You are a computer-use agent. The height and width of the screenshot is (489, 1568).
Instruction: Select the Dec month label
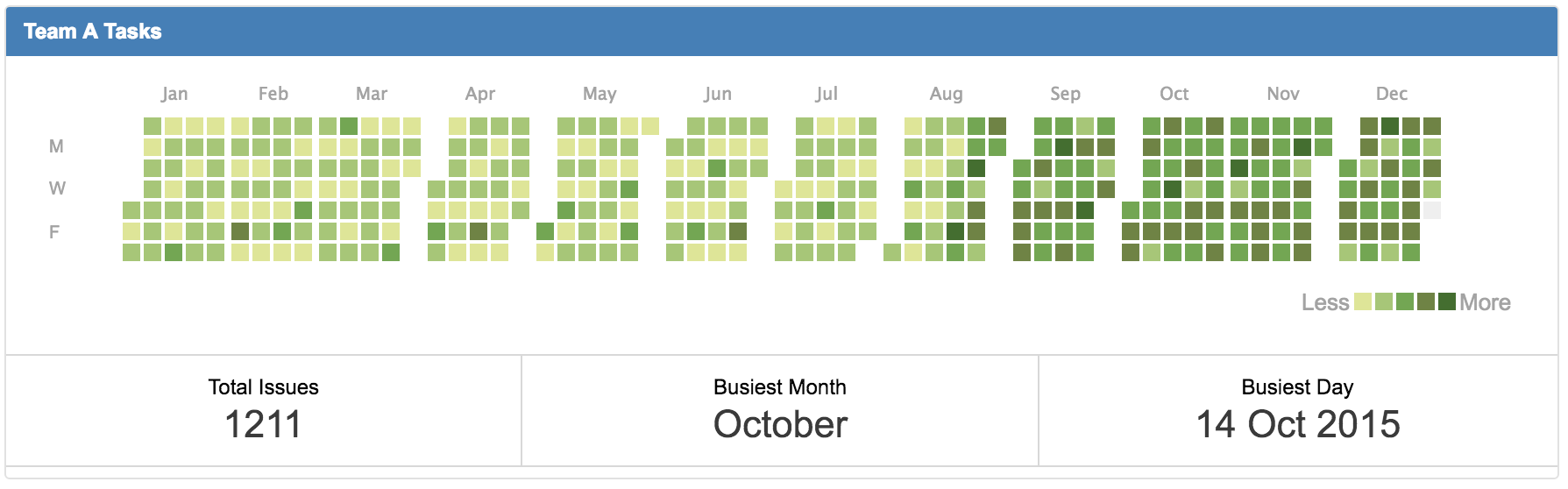[1392, 94]
